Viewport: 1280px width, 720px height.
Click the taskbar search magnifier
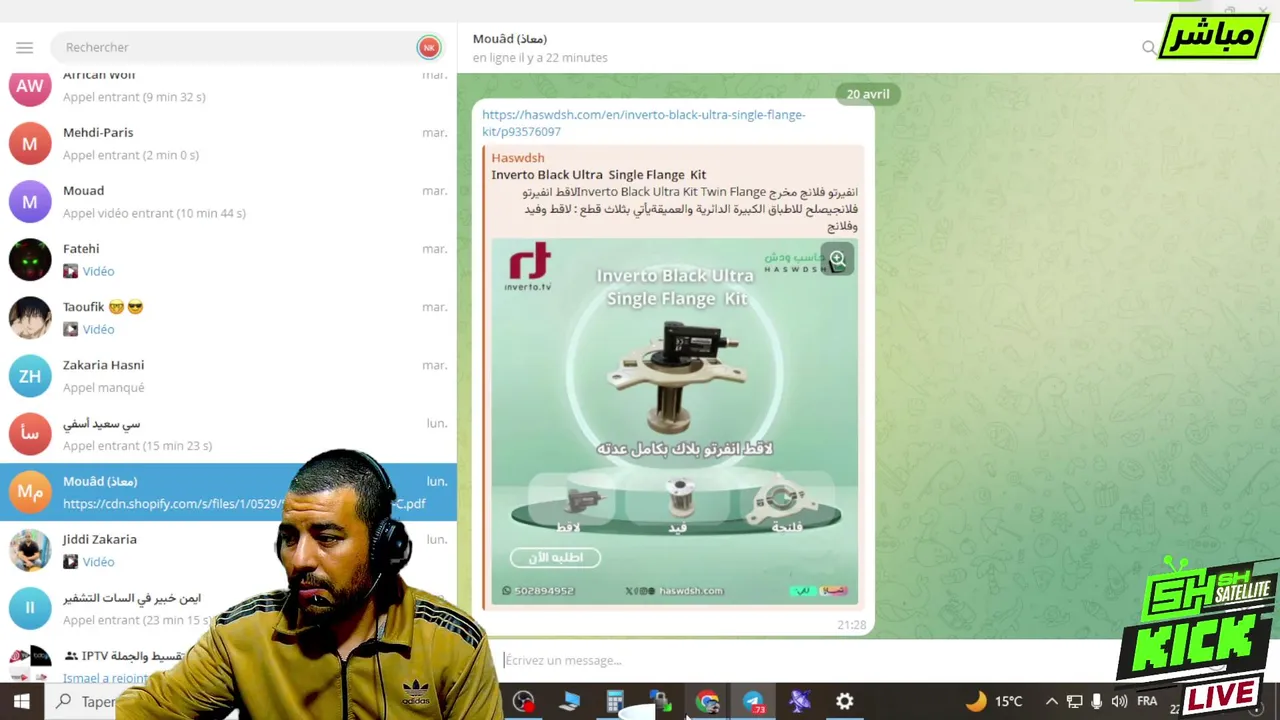63,701
